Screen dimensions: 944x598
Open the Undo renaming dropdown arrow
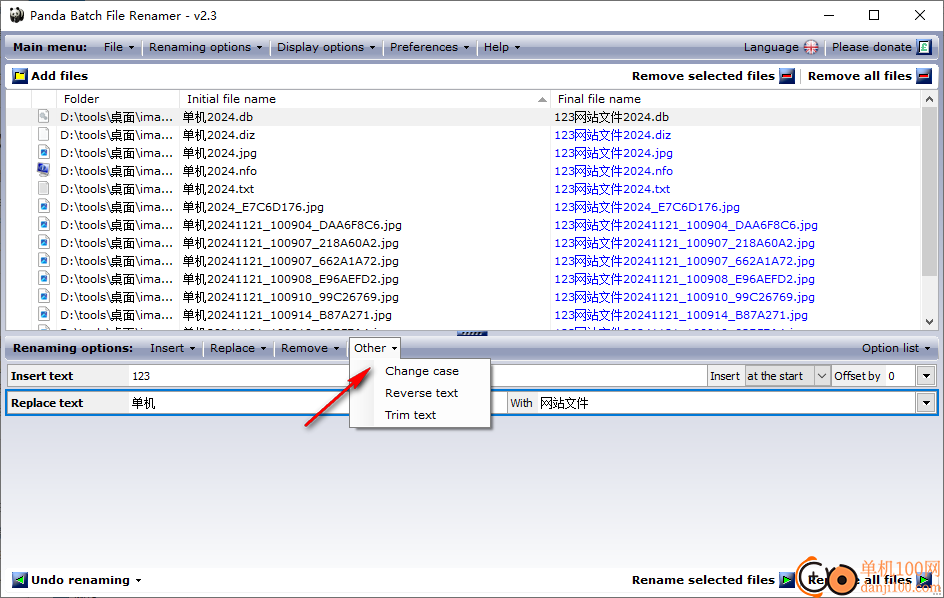[138, 581]
